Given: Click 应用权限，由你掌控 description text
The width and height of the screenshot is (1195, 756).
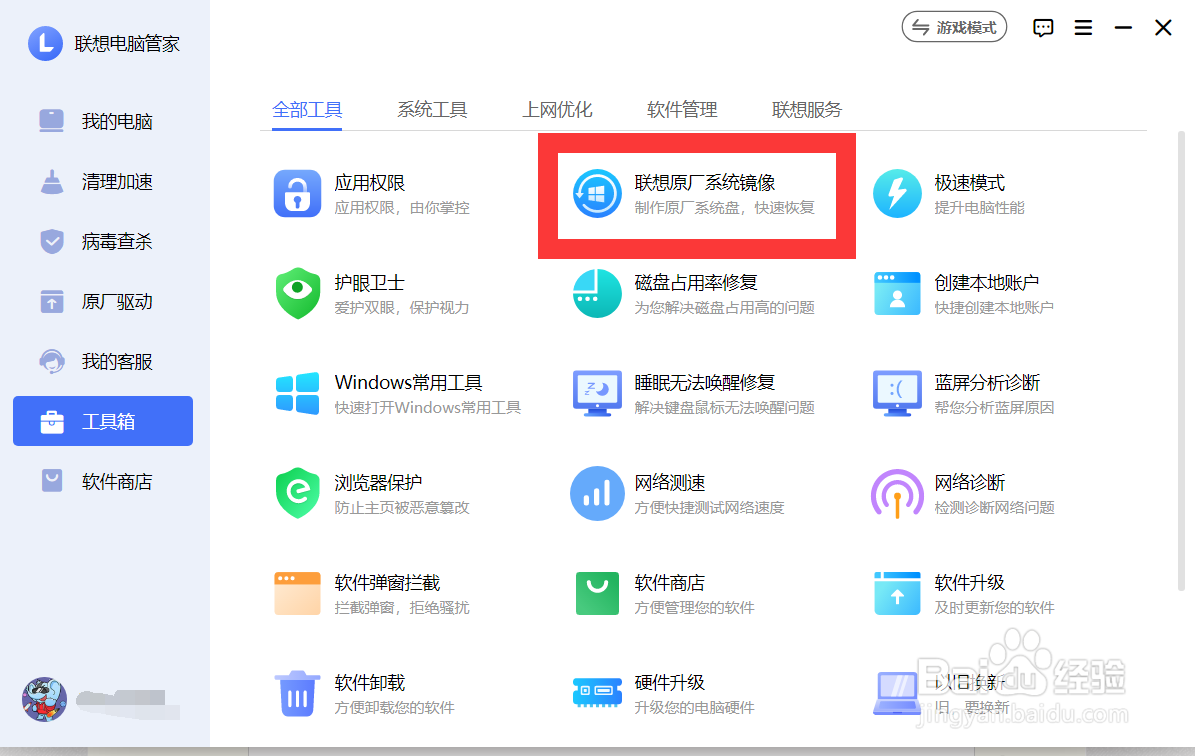Looking at the screenshot, I should point(402,208).
